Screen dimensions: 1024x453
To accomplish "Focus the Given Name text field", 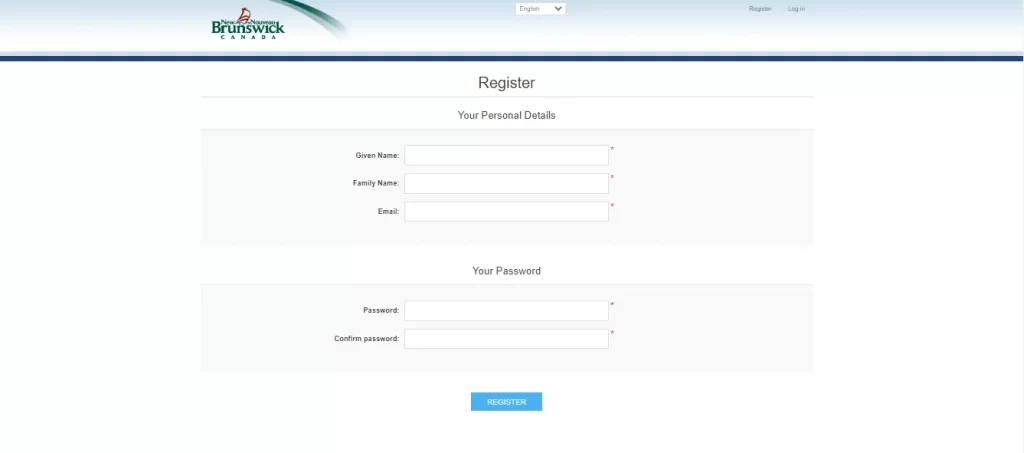I will (x=506, y=155).
